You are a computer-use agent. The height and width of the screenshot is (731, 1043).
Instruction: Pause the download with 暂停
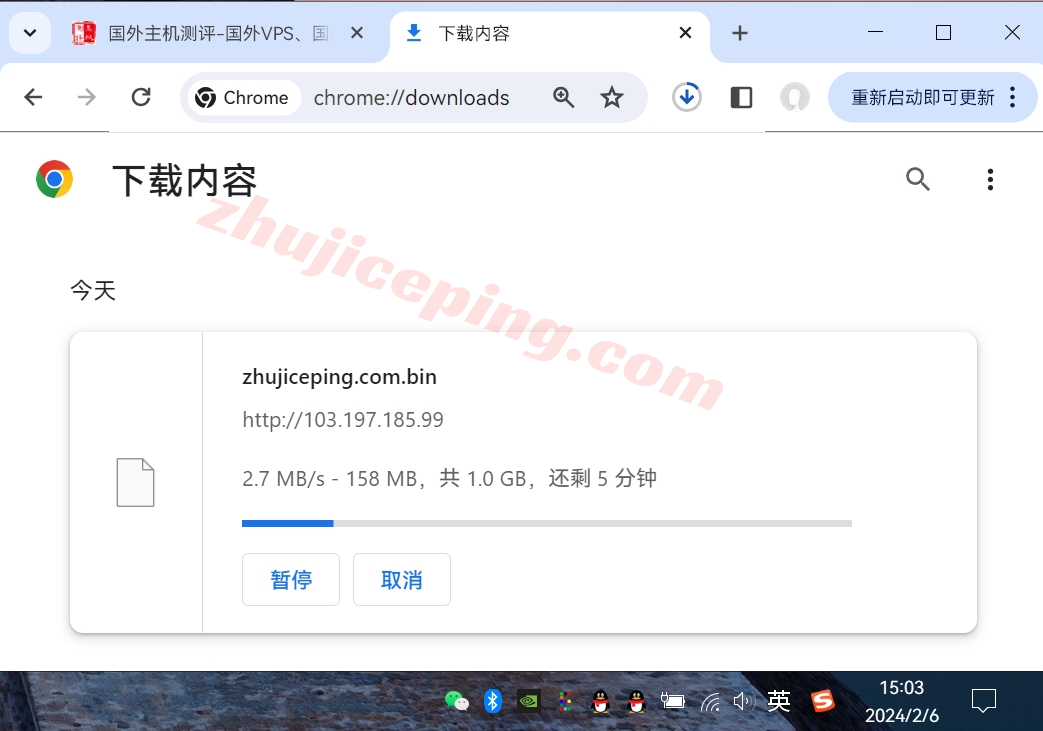tap(291, 579)
